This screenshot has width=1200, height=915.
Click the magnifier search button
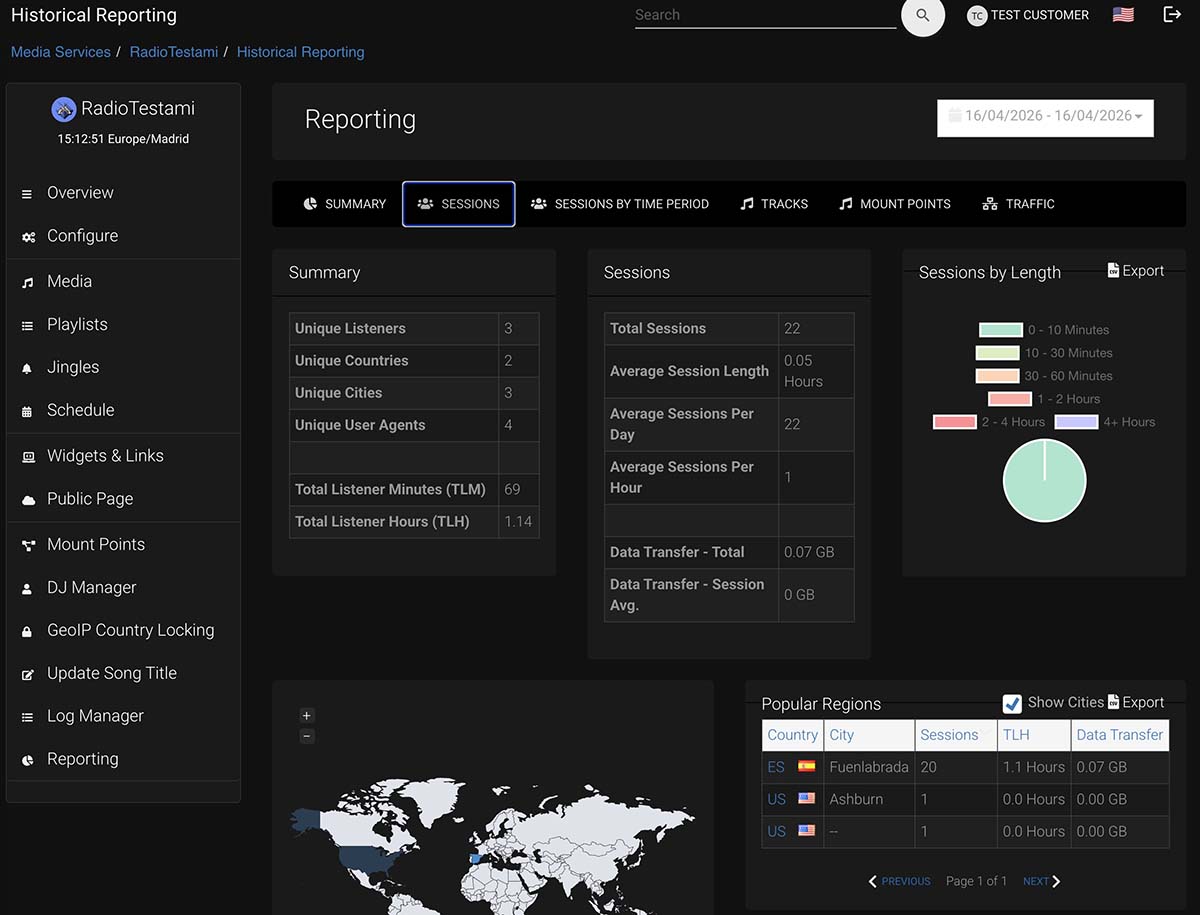coord(922,16)
